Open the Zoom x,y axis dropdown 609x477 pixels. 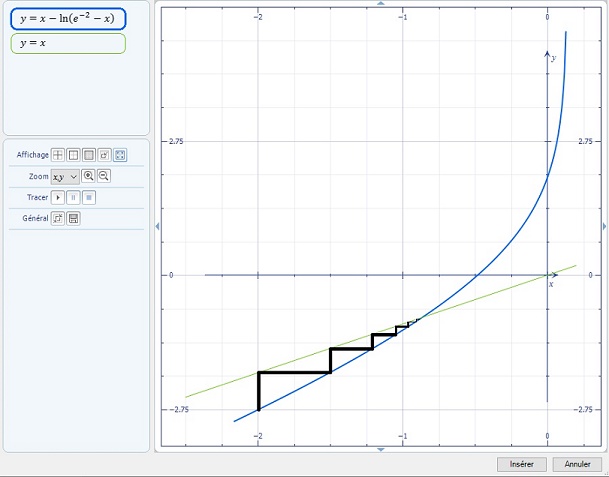click(x=65, y=176)
